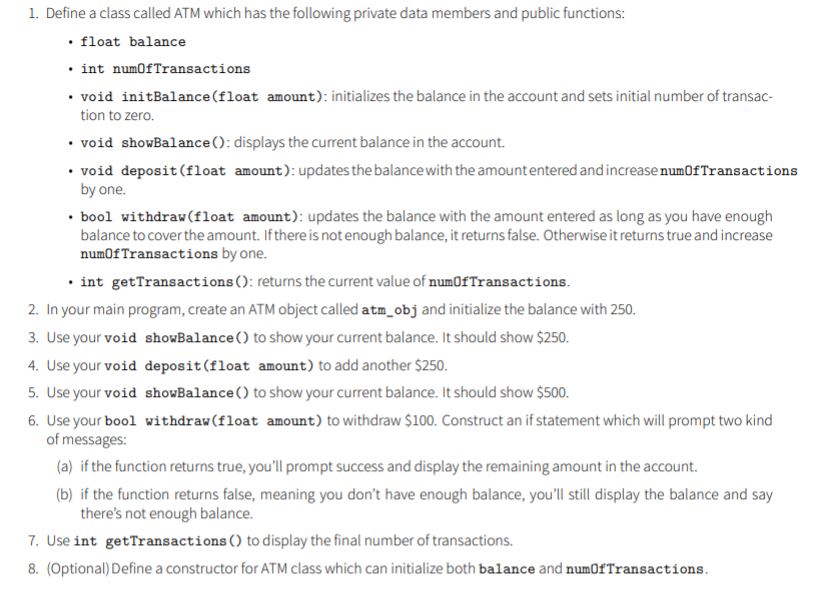Click the 'float balance' bullet text
821x615 pixels.
click(x=133, y=42)
